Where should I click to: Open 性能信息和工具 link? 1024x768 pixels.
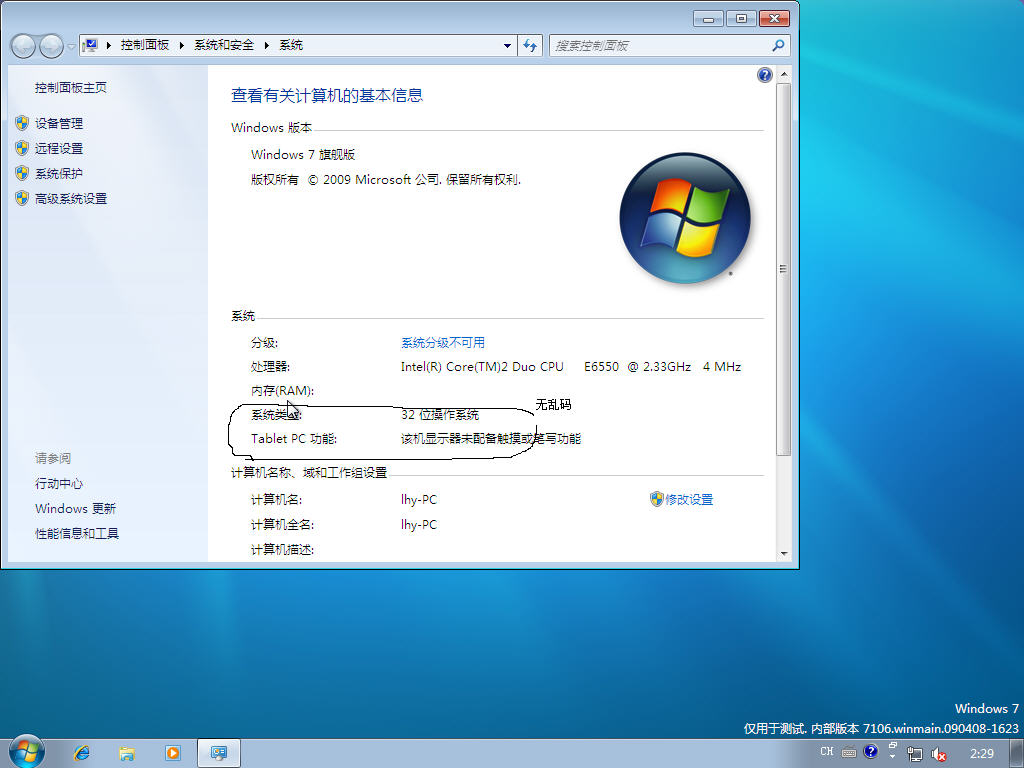[x=77, y=534]
